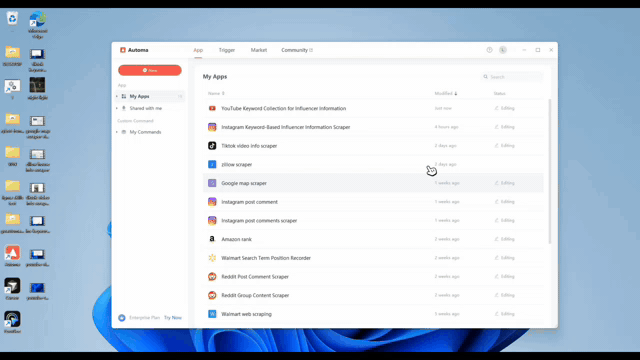The image size is (640, 360).
Task: Click Editing status on Amazon rank row
Action: pos(504,239)
